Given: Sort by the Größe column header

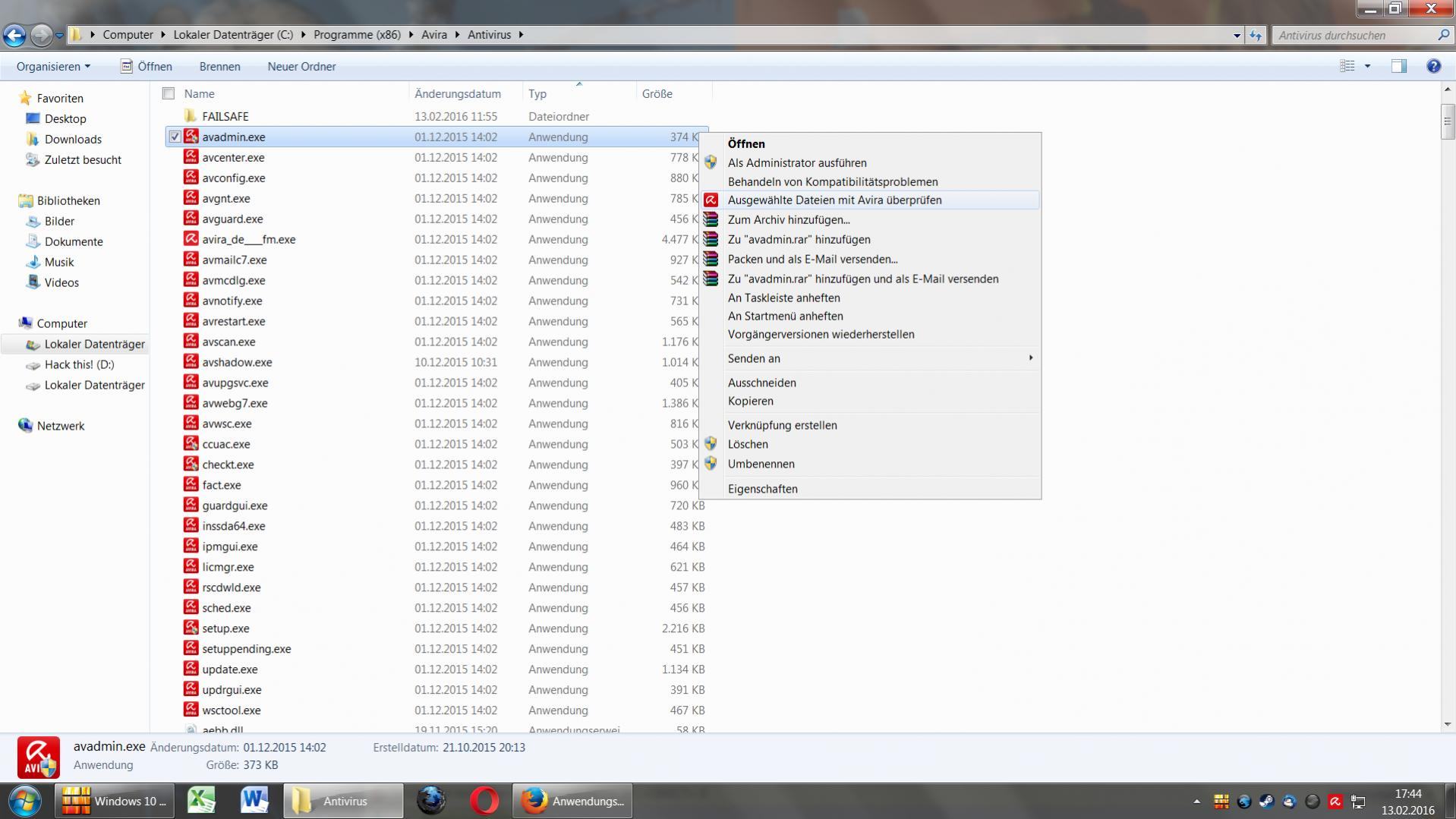Looking at the screenshot, I should coord(674,93).
